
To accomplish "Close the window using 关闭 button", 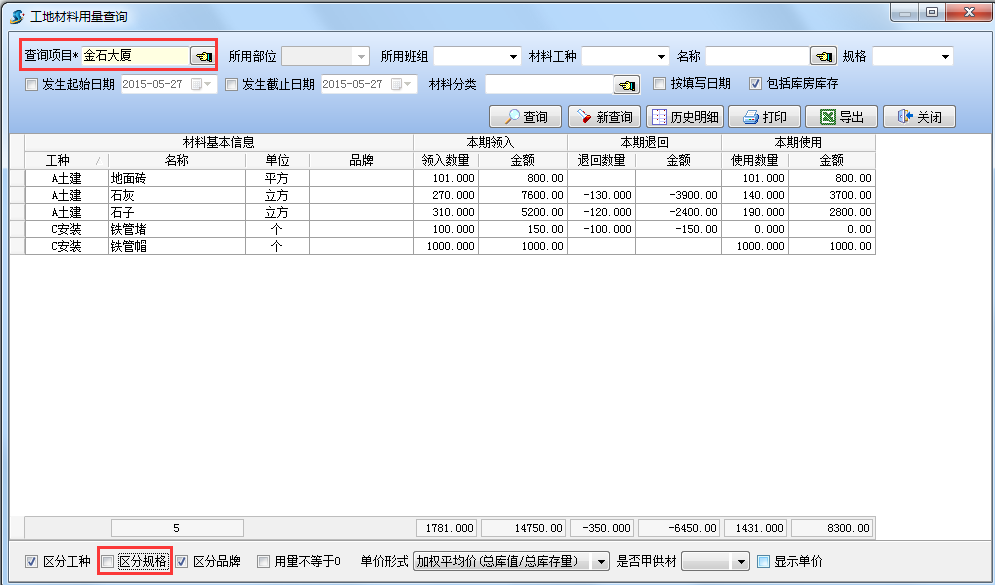I will [x=919, y=117].
